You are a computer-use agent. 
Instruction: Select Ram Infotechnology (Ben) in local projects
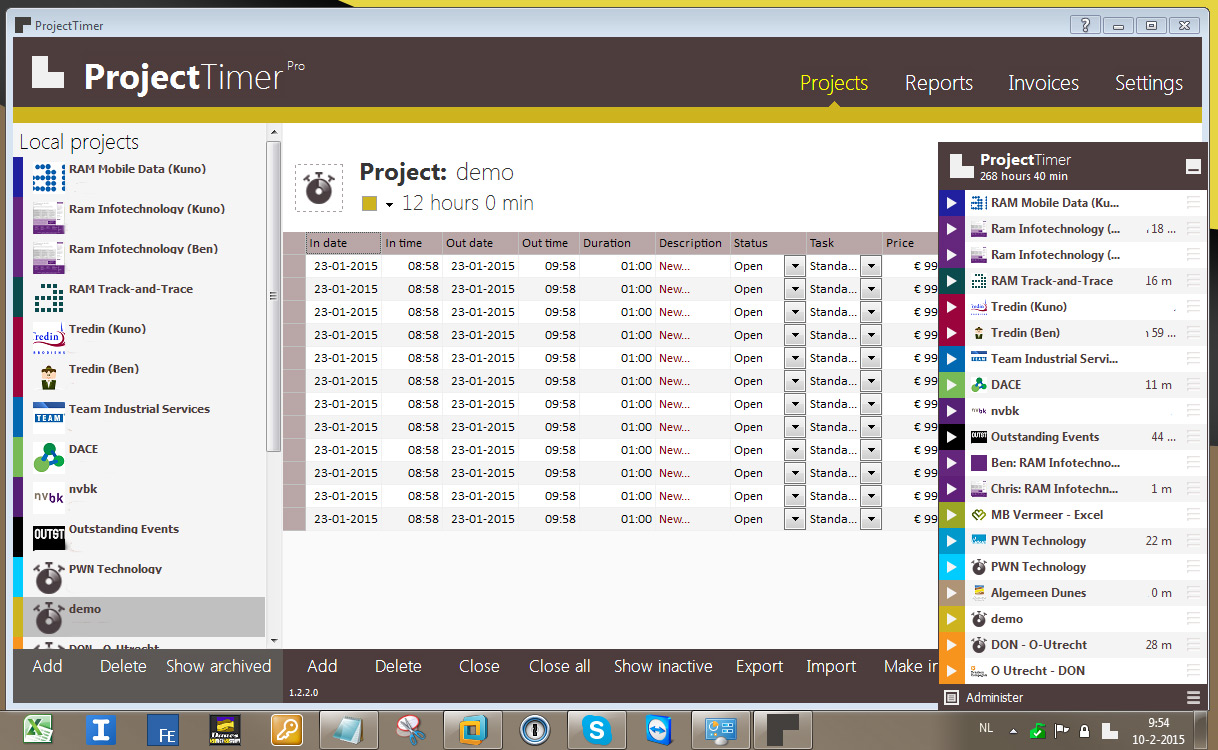(139, 257)
